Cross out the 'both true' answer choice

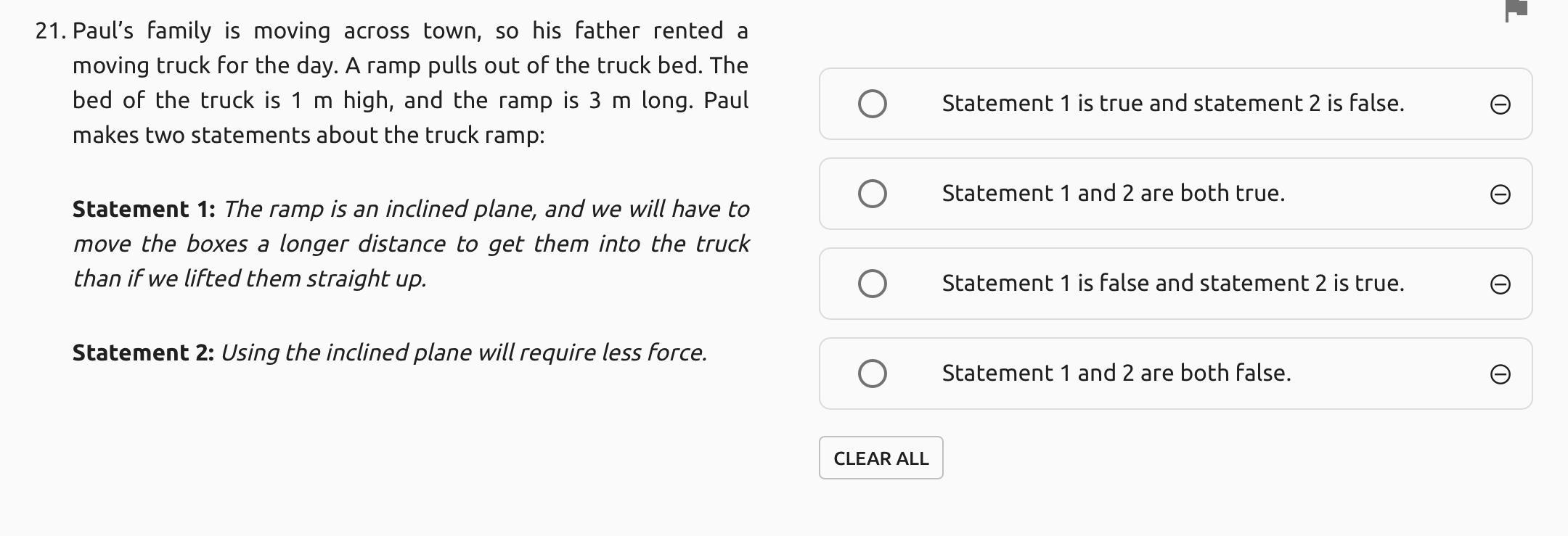pos(1500,194)
